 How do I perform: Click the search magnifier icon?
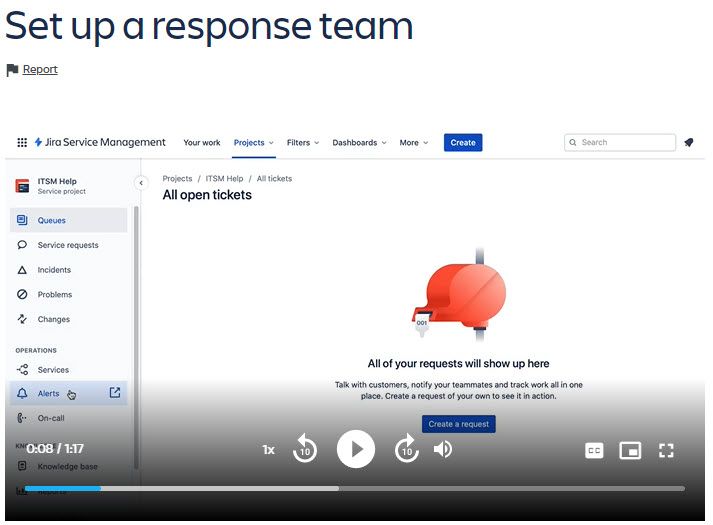coord(573,142)
